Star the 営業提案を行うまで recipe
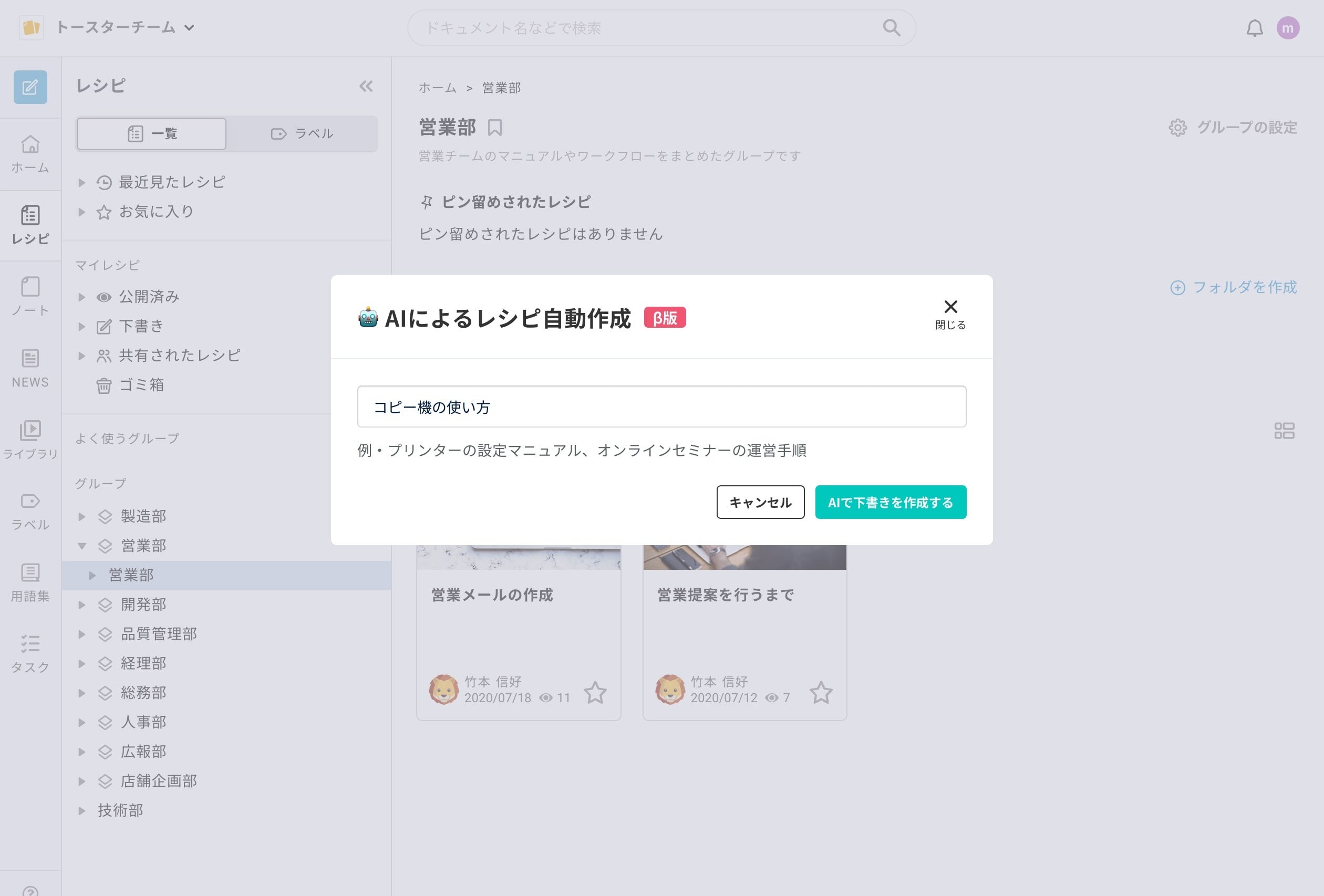Viewport: 1324px width, 896px height. 822,693
